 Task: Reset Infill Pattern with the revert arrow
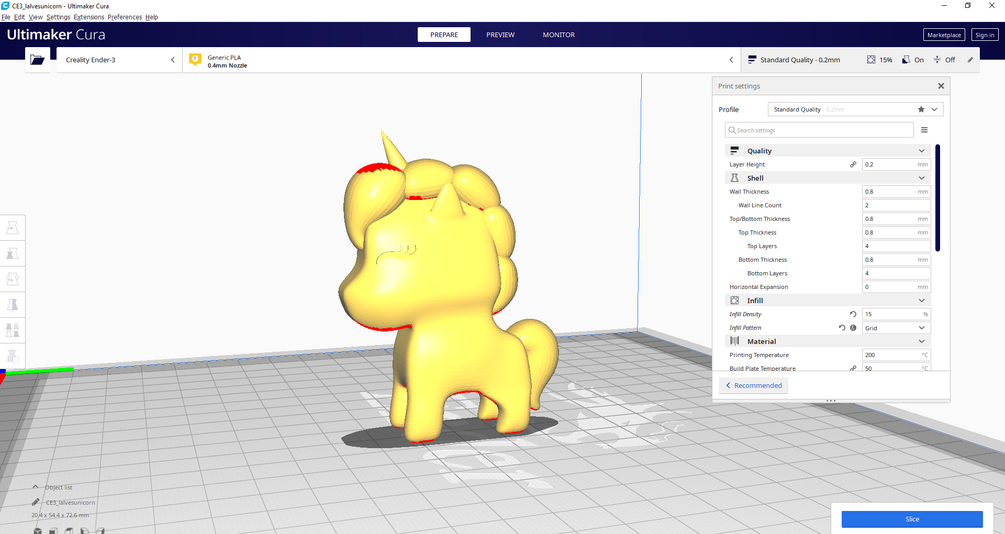click(842, 328)
